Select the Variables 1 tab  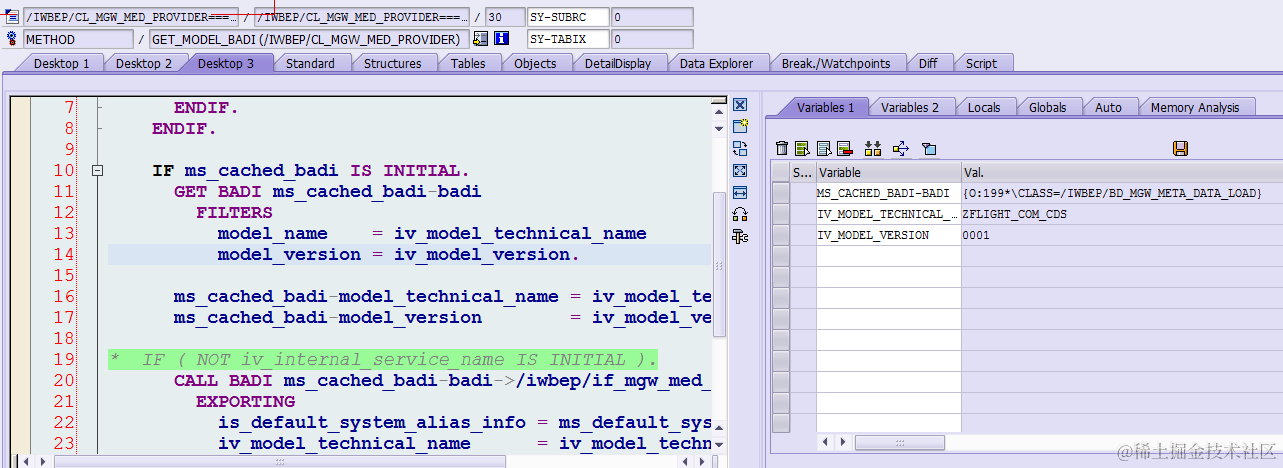pyautogui.click(x=826, y=107)
